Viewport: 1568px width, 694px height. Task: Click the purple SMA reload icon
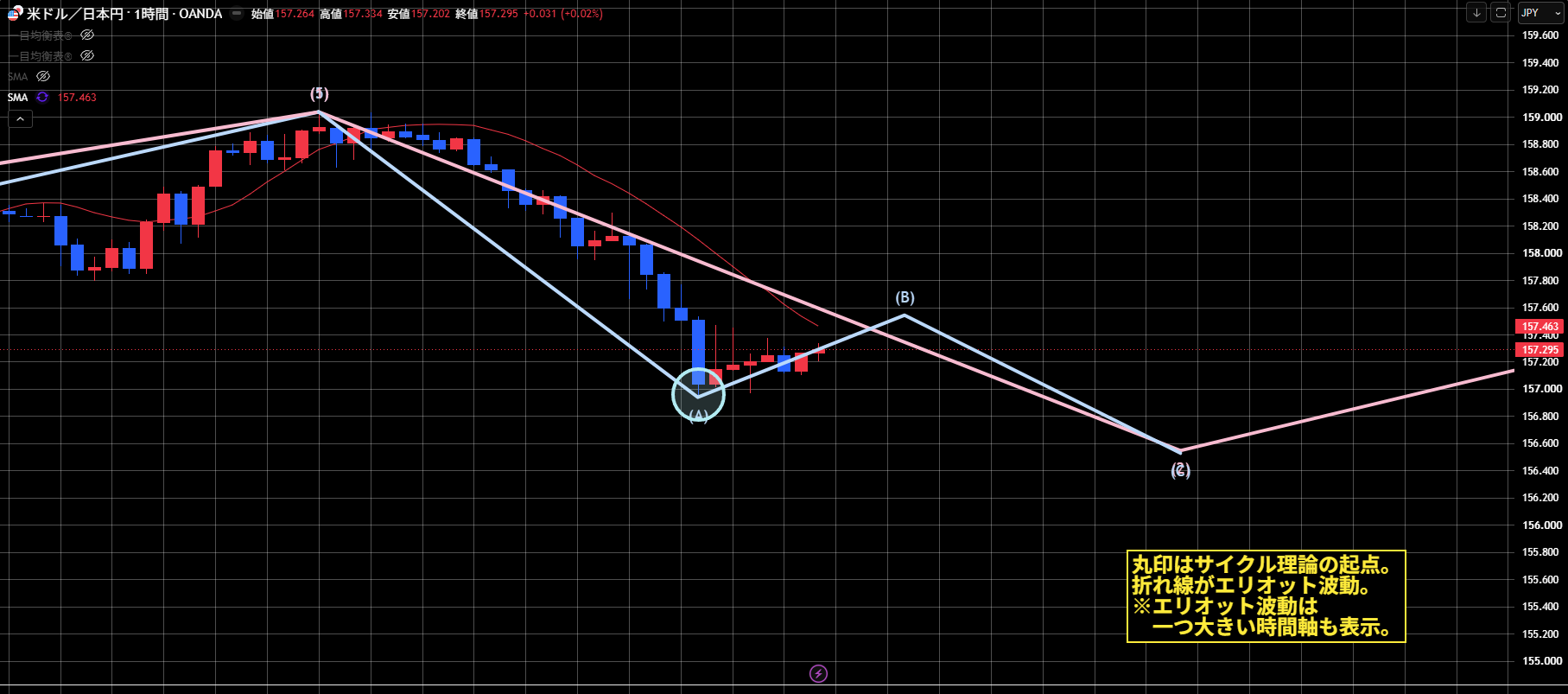coord(42,98)
